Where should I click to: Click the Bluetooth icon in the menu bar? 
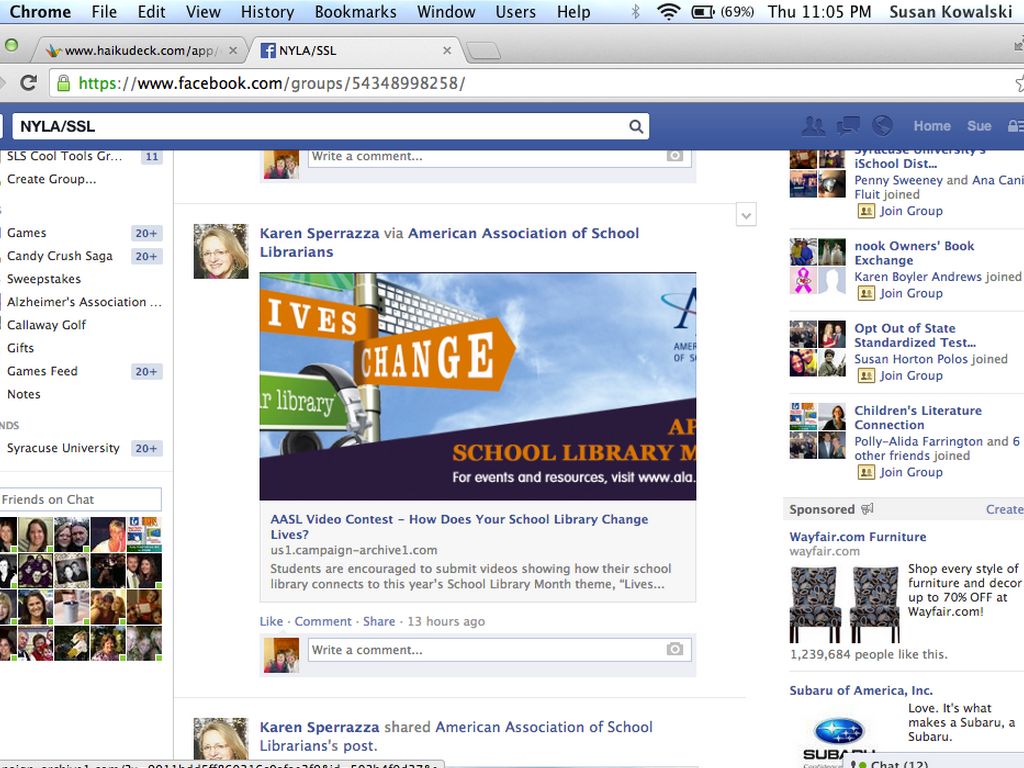635,12
